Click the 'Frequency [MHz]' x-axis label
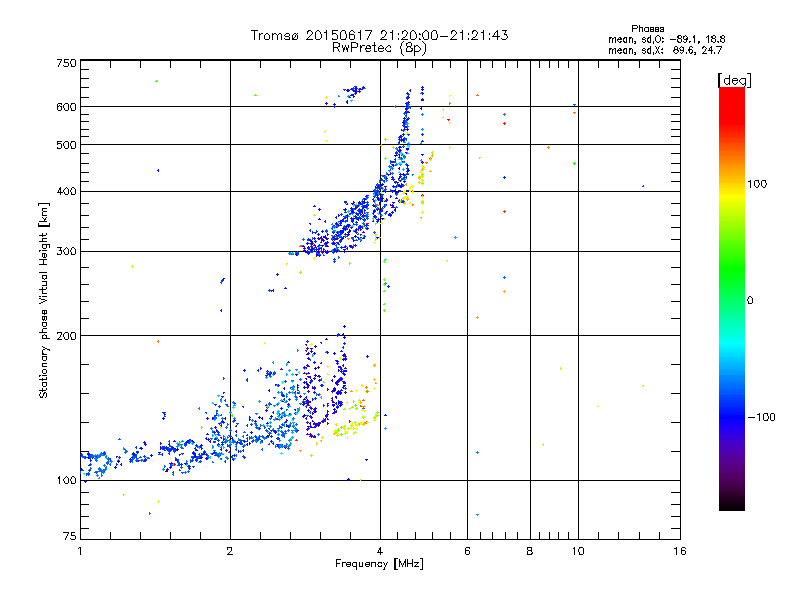Image resolution: width=800 pixels, height=600 pixels. pos(379,564)
